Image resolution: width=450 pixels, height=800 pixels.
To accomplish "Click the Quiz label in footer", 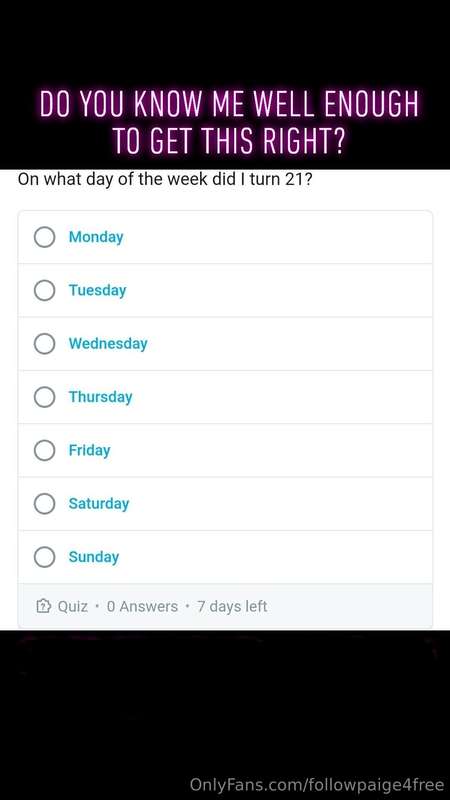I will (x=72, y=607).
